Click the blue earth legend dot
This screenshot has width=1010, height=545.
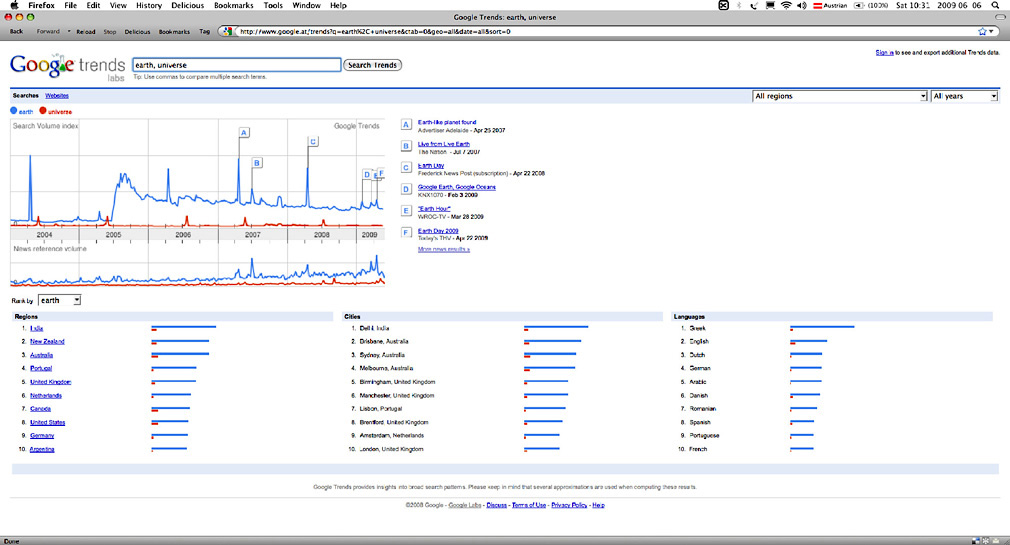coord(14,111)
